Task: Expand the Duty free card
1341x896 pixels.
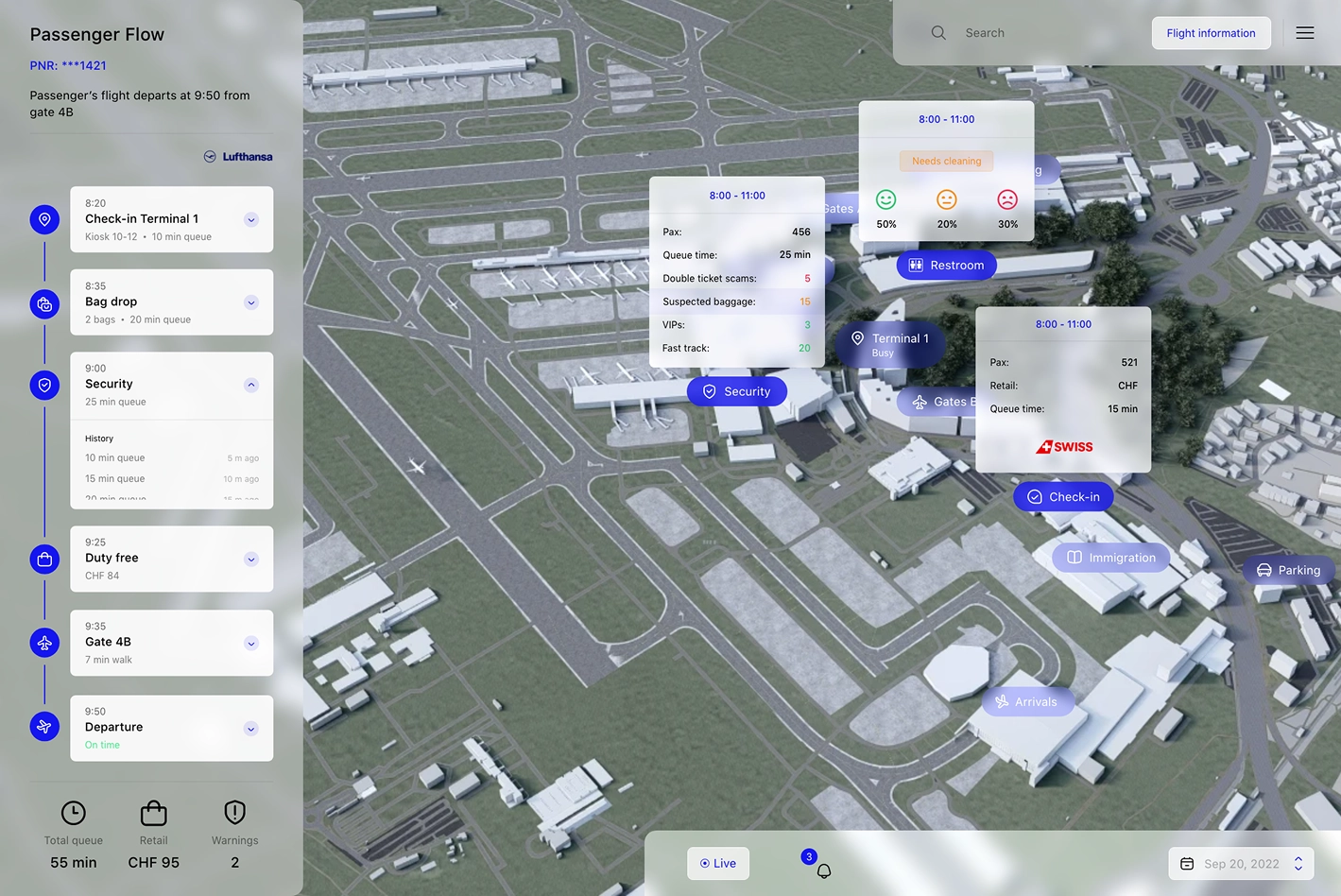Action: [x=251, y=559]
